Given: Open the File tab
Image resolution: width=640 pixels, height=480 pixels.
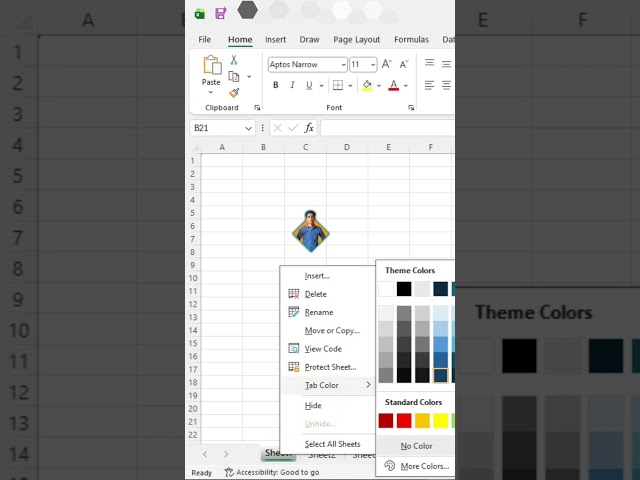Looking at the screenshot, I should (x=204, y=40).
